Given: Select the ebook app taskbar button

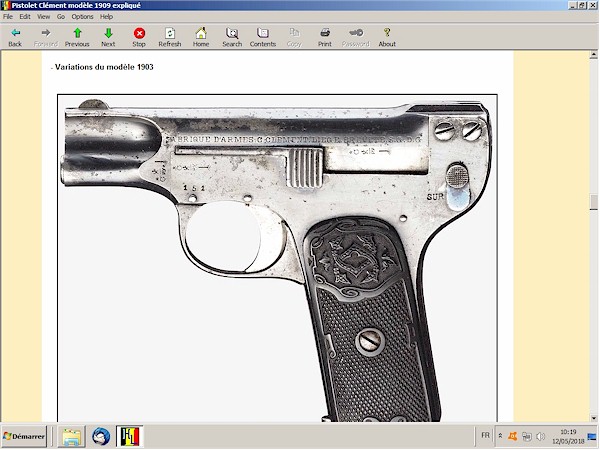Looking at the screenshot, I should click(130, 436).
